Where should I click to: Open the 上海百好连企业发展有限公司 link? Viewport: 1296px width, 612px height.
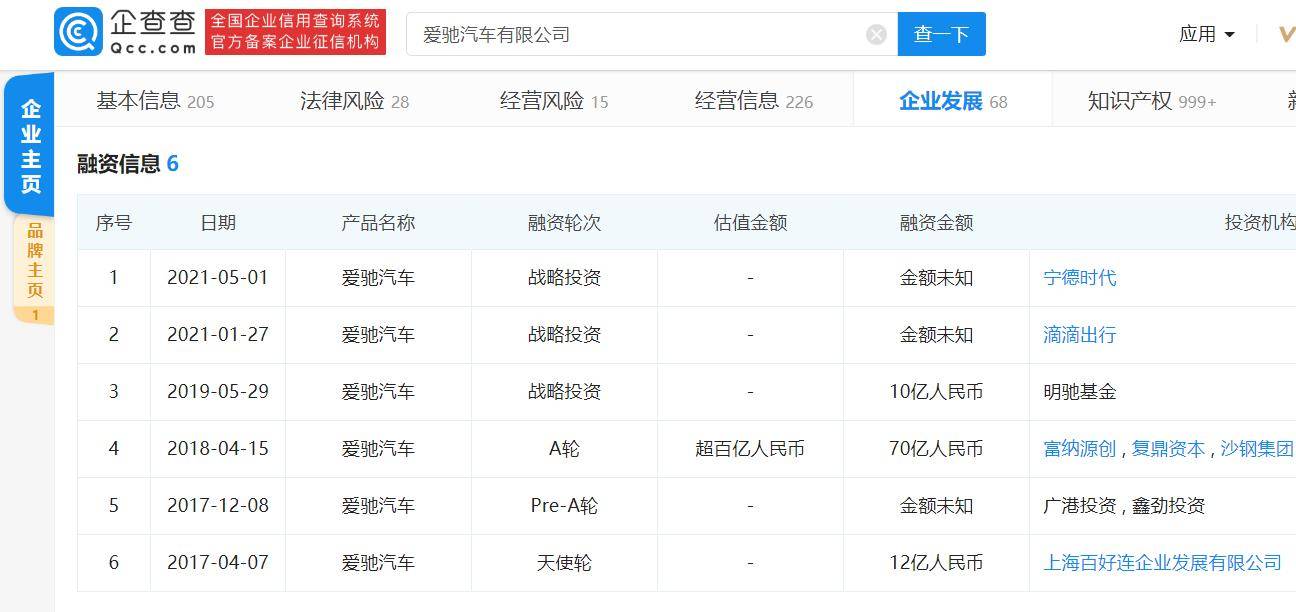(1162, 563)
